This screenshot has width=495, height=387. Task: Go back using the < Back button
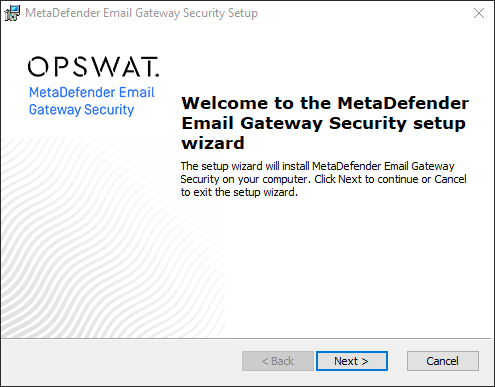coord(278,361)
